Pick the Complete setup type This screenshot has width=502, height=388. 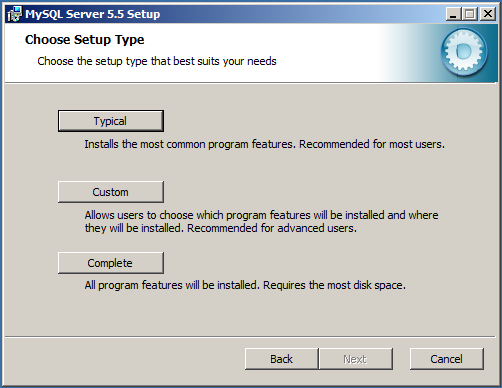click(x=111, y=263)
